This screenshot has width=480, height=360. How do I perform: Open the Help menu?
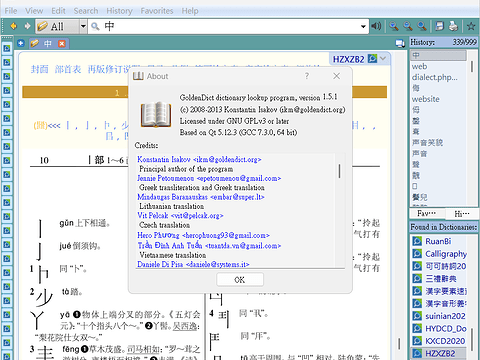pos(190,11)
